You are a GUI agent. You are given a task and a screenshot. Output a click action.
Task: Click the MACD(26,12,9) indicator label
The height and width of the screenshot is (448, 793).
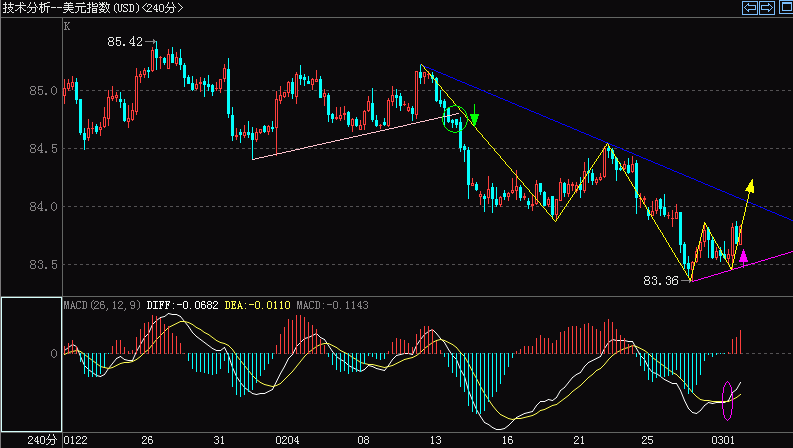tap(103, 305)
